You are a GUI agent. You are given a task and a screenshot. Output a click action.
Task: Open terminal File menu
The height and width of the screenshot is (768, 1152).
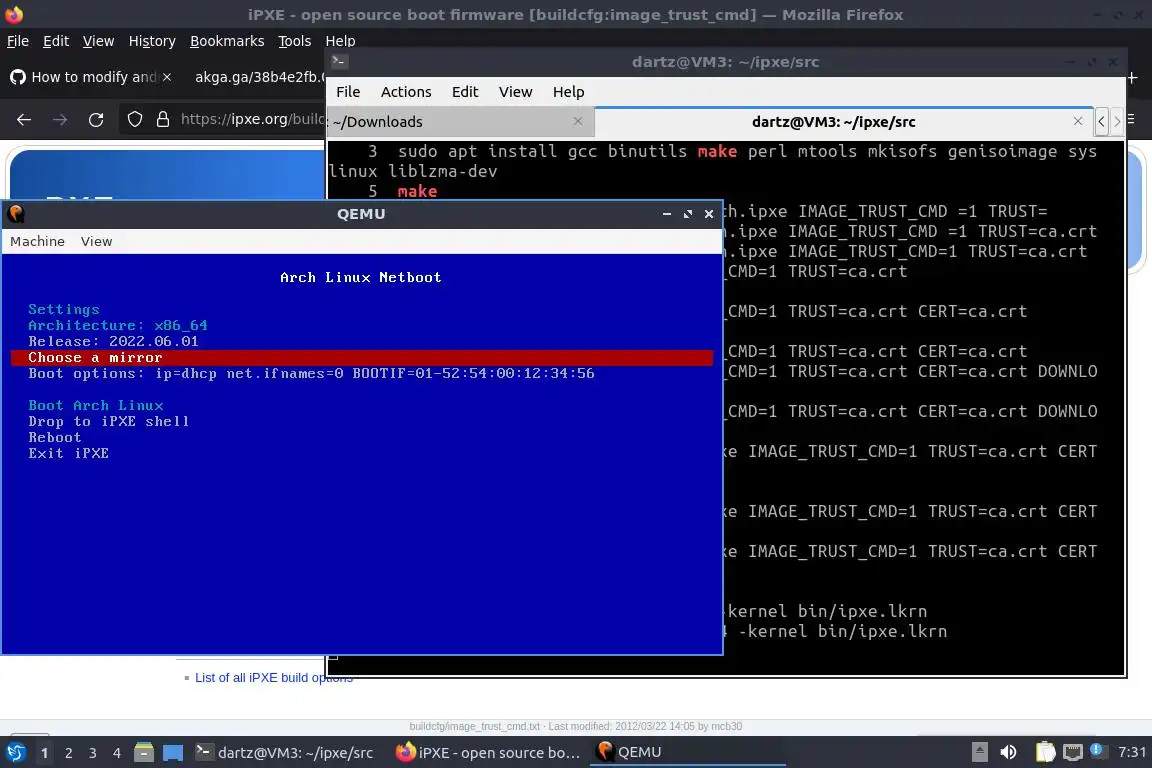pos(348,92)
